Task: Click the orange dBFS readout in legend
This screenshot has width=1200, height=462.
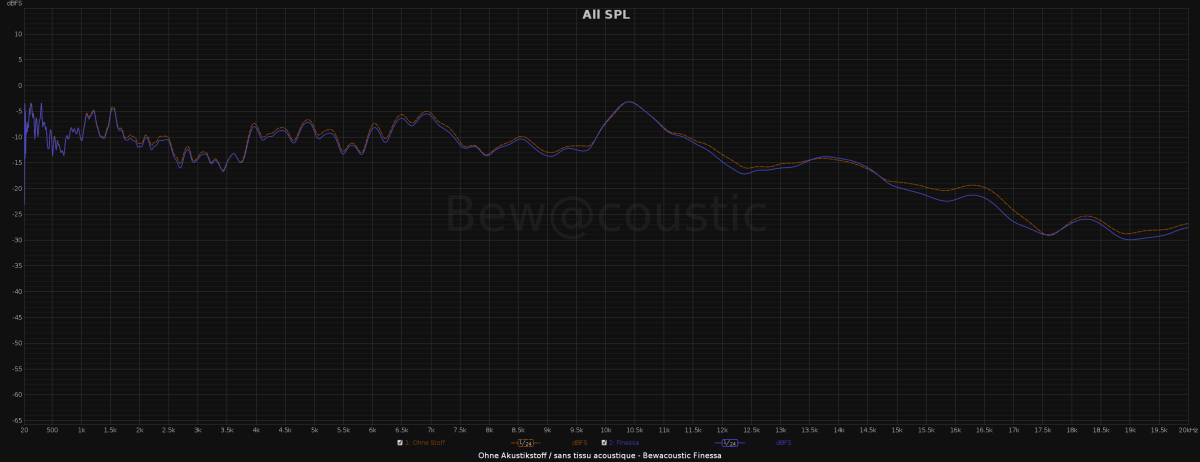Action: tap(579, 442)
